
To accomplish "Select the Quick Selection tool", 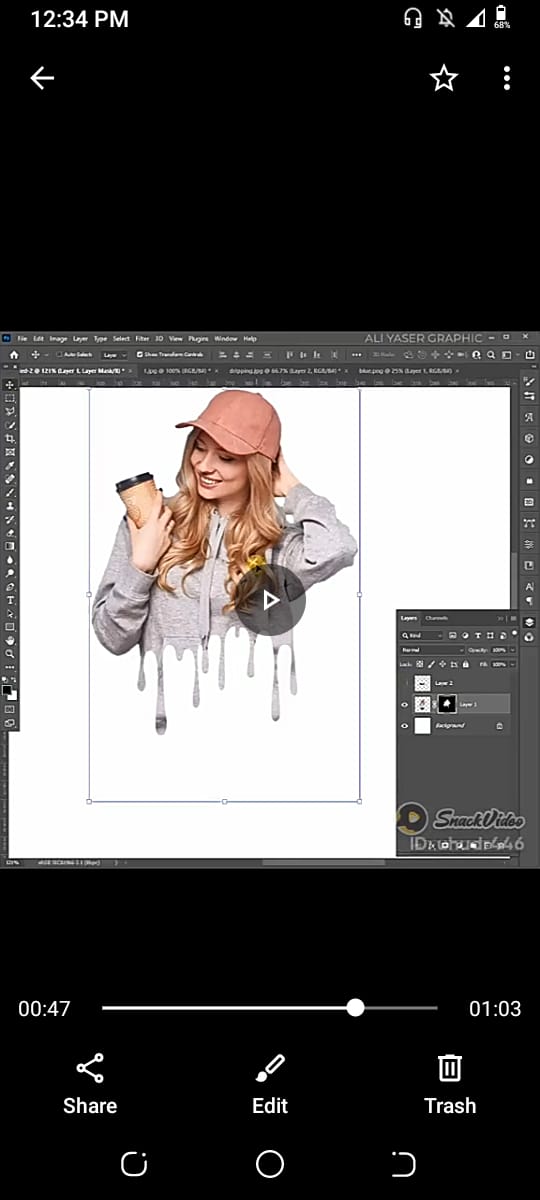I will (11, 425).
